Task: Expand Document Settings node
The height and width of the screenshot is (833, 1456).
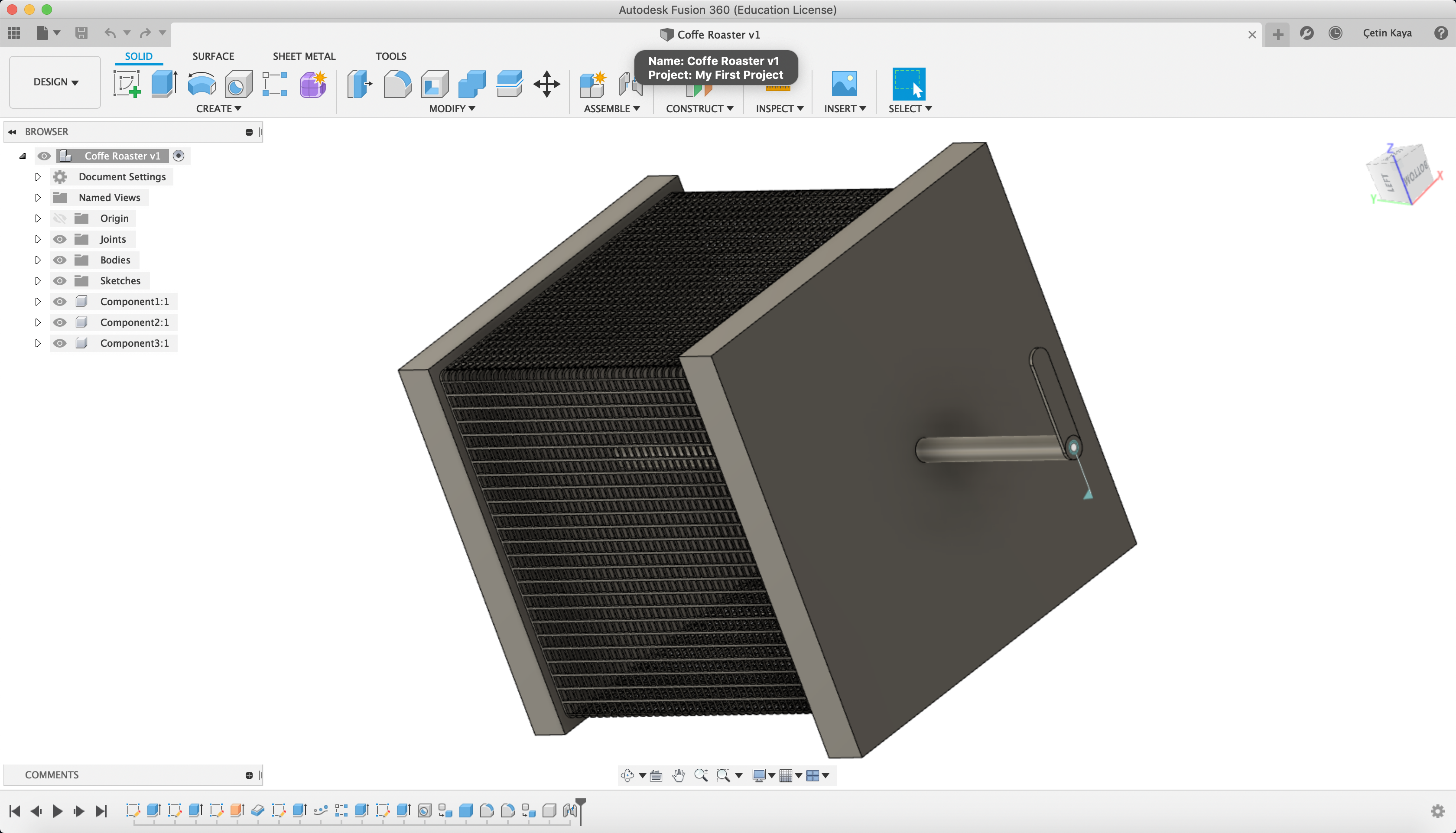Action: point(38,177)
